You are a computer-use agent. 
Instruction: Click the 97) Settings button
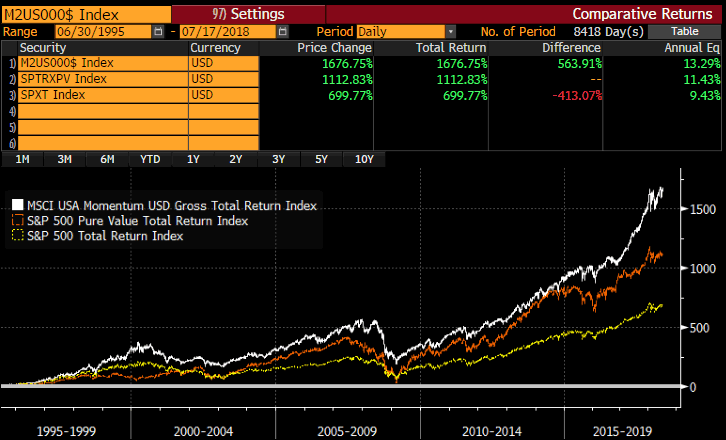pyautogui.click(x=248, y=14)
